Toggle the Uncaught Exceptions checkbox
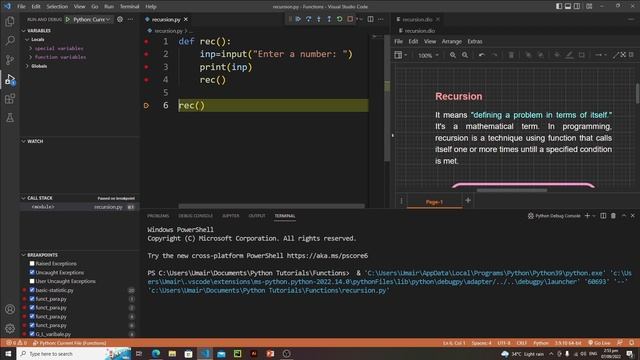 coord(32,272)
